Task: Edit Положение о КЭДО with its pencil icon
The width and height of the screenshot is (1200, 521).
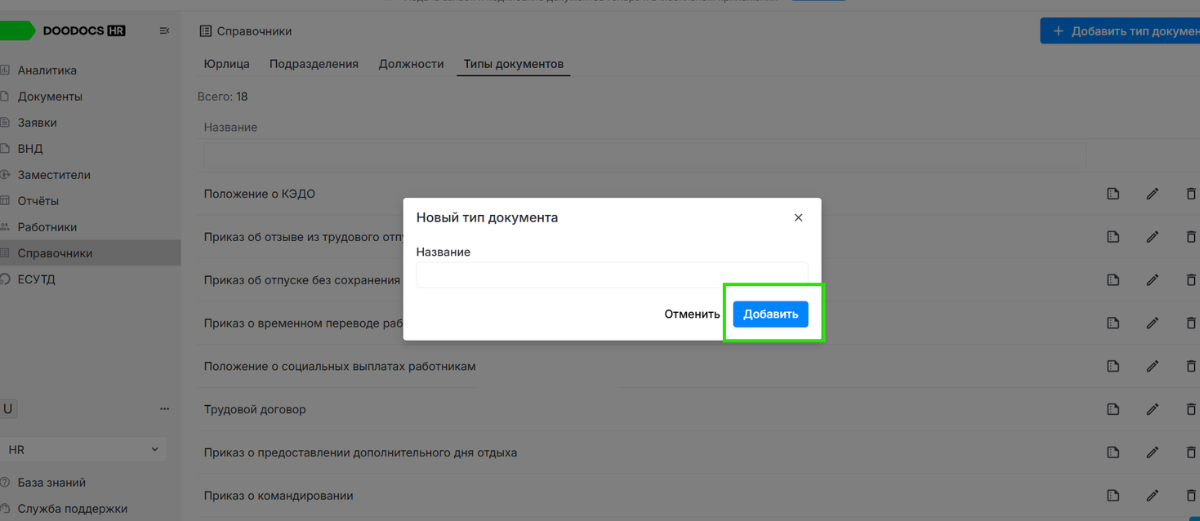Action: 1152,194
